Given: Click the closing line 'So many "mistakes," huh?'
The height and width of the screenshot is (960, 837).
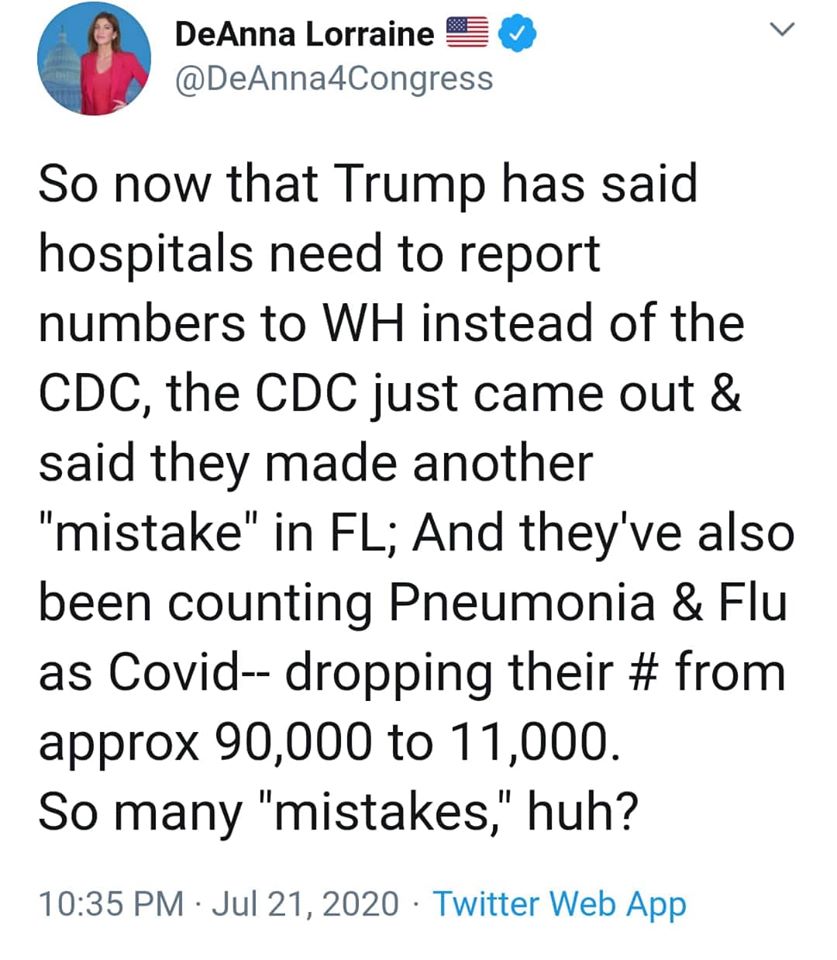Looking at the screenshot, I should click(x=339, y=811).
